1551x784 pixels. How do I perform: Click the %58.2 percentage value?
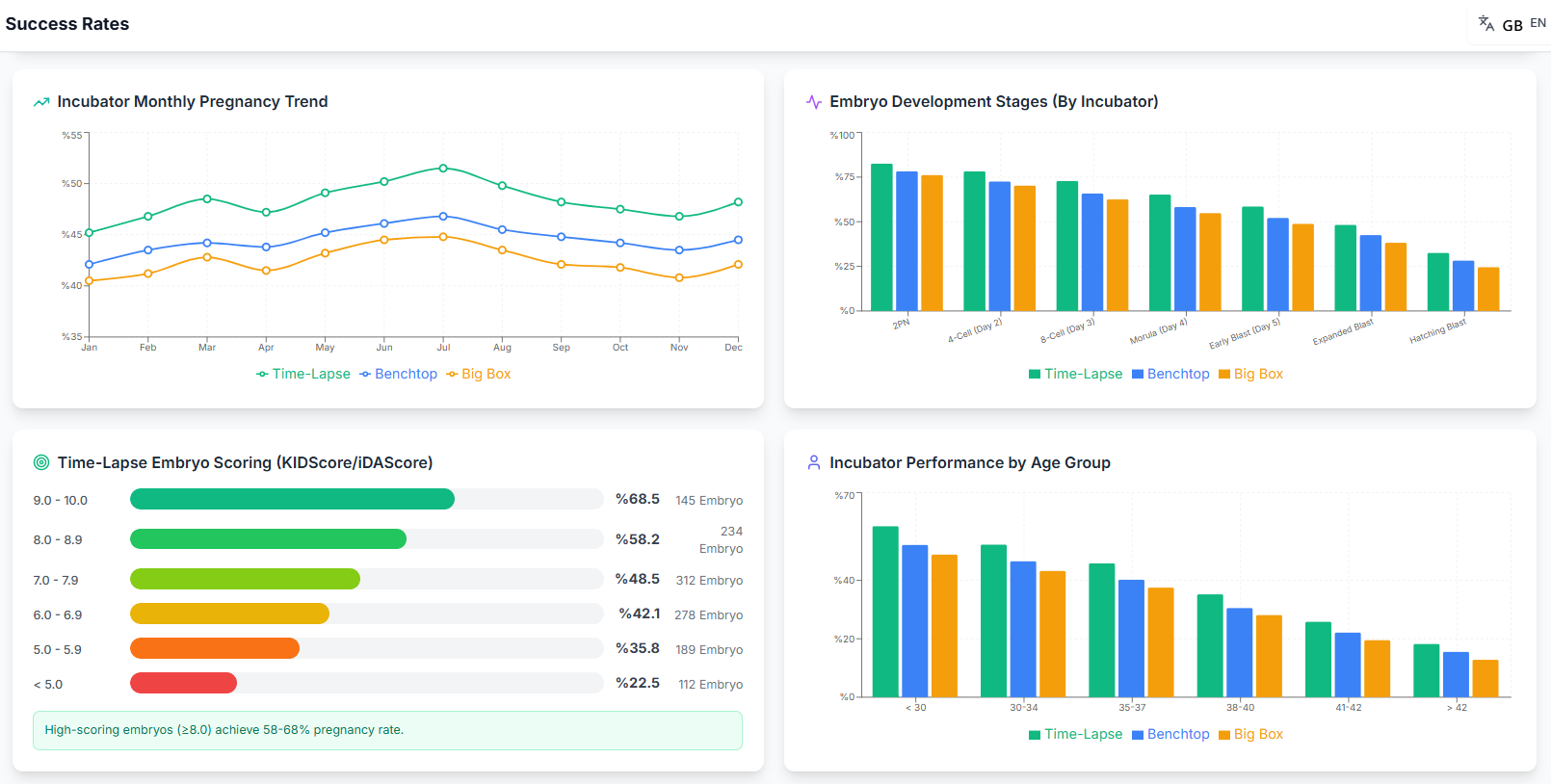638,539
